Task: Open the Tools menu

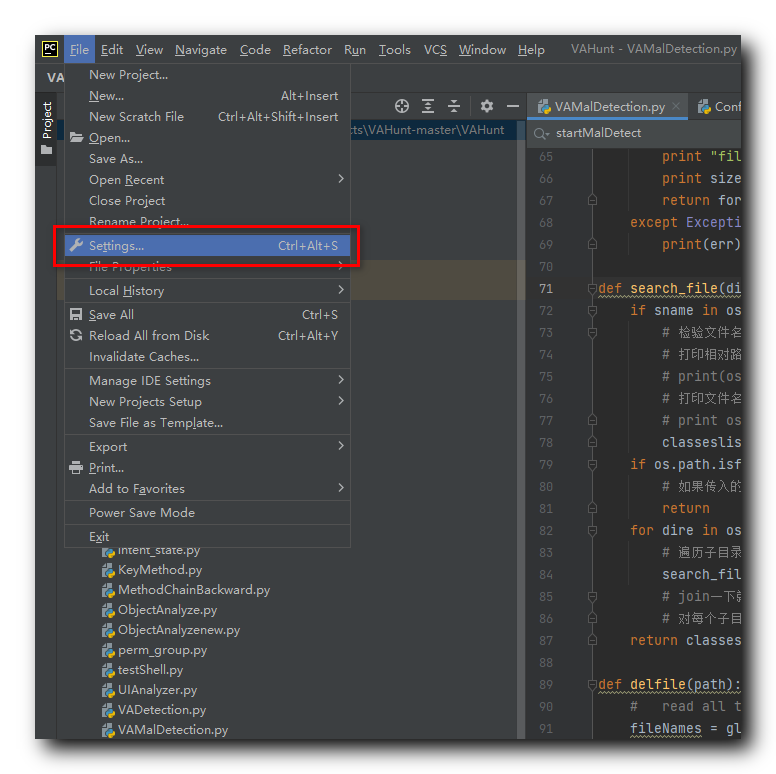Action: point(394,49)
